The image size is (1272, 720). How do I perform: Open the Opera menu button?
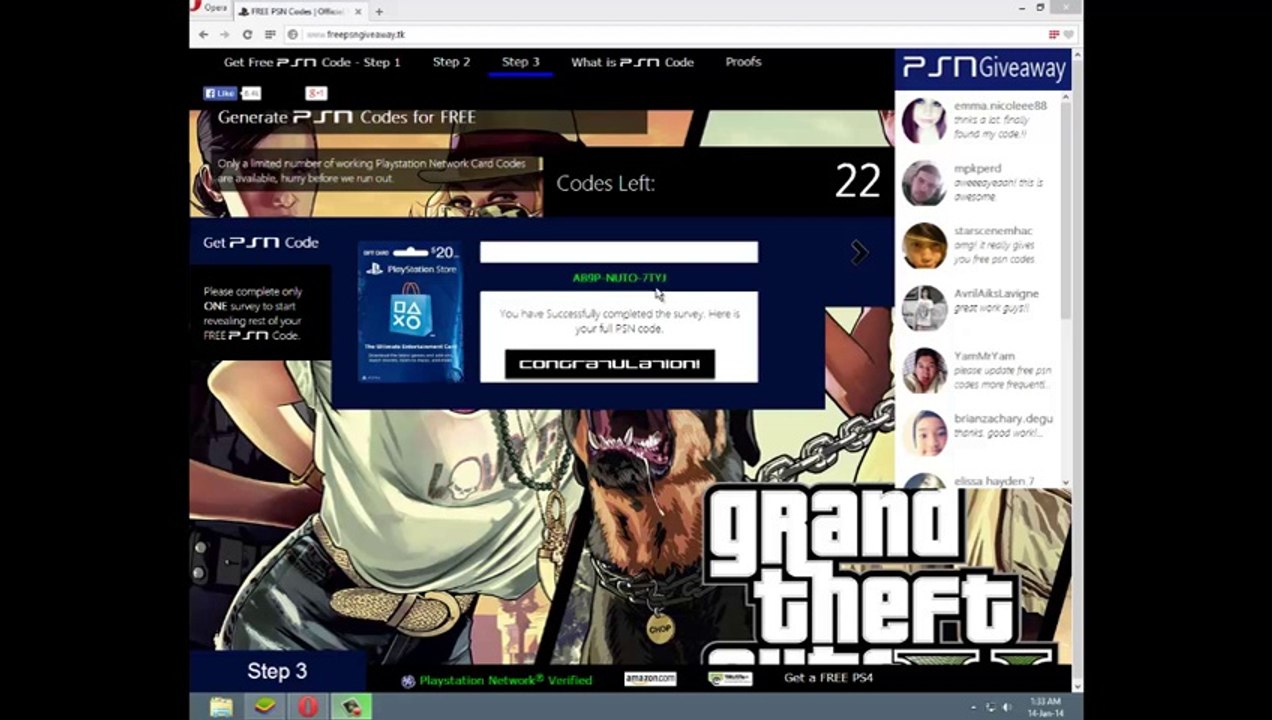tap(210, 8)
